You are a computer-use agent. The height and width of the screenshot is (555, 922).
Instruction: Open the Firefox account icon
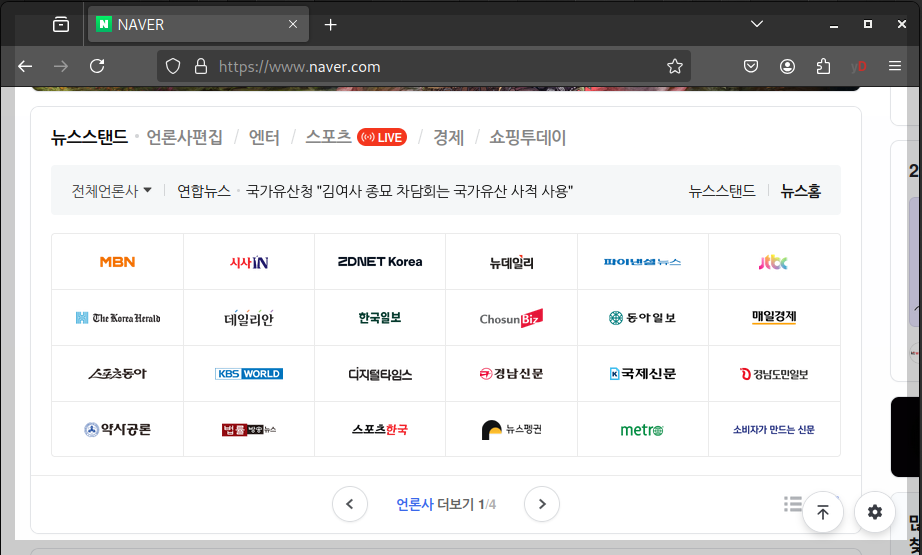click(x=787, y=66)
